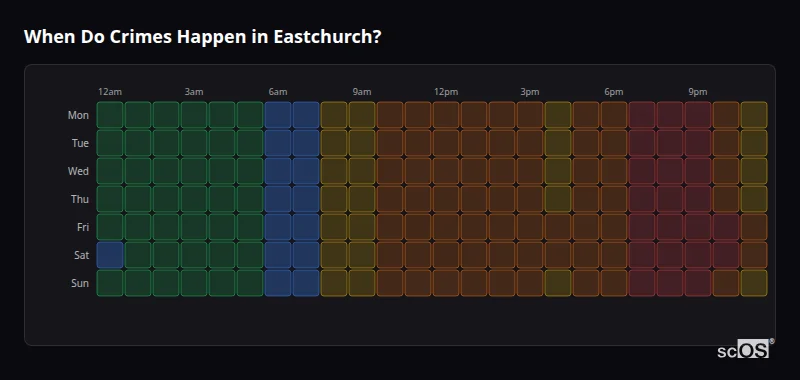Select the Tuesday 9pm red cell

point(698,143)
